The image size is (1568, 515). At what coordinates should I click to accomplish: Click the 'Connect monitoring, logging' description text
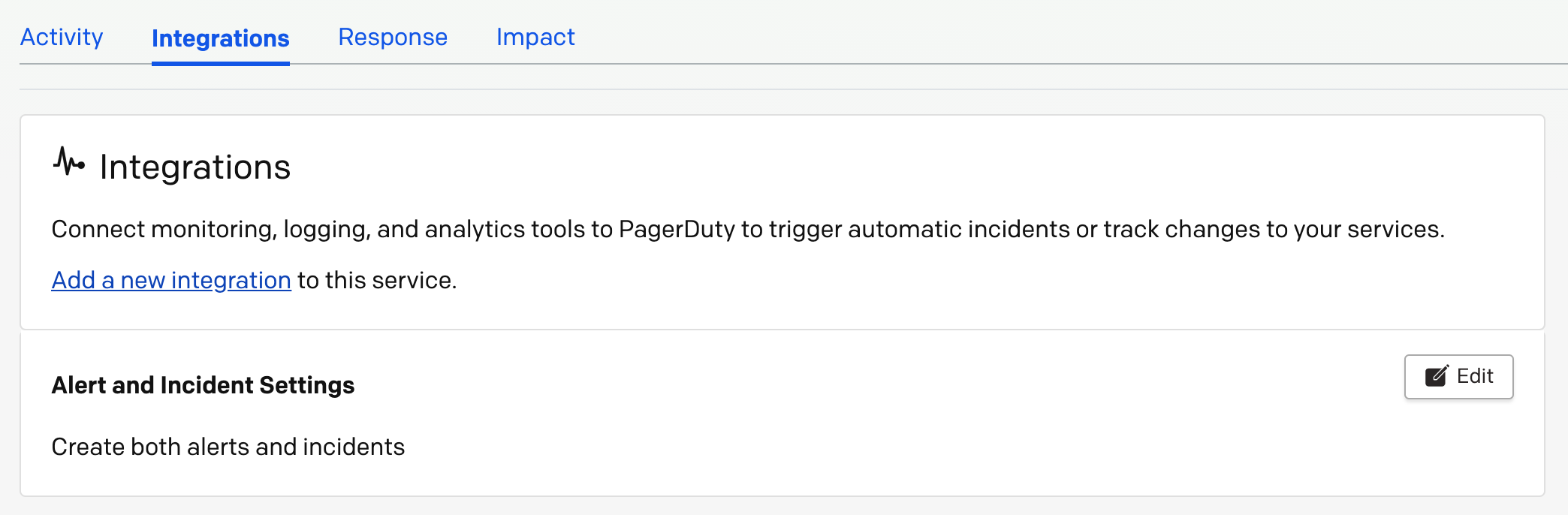[748, 229]
